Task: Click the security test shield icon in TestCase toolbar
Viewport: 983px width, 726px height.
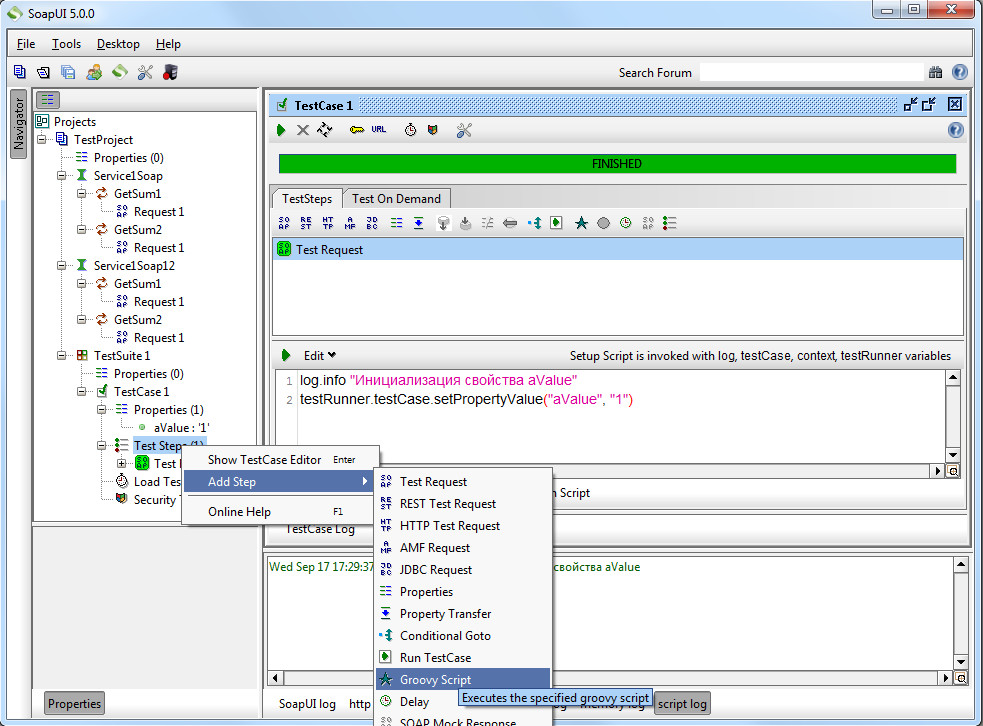Action: (x=433, y=130)
